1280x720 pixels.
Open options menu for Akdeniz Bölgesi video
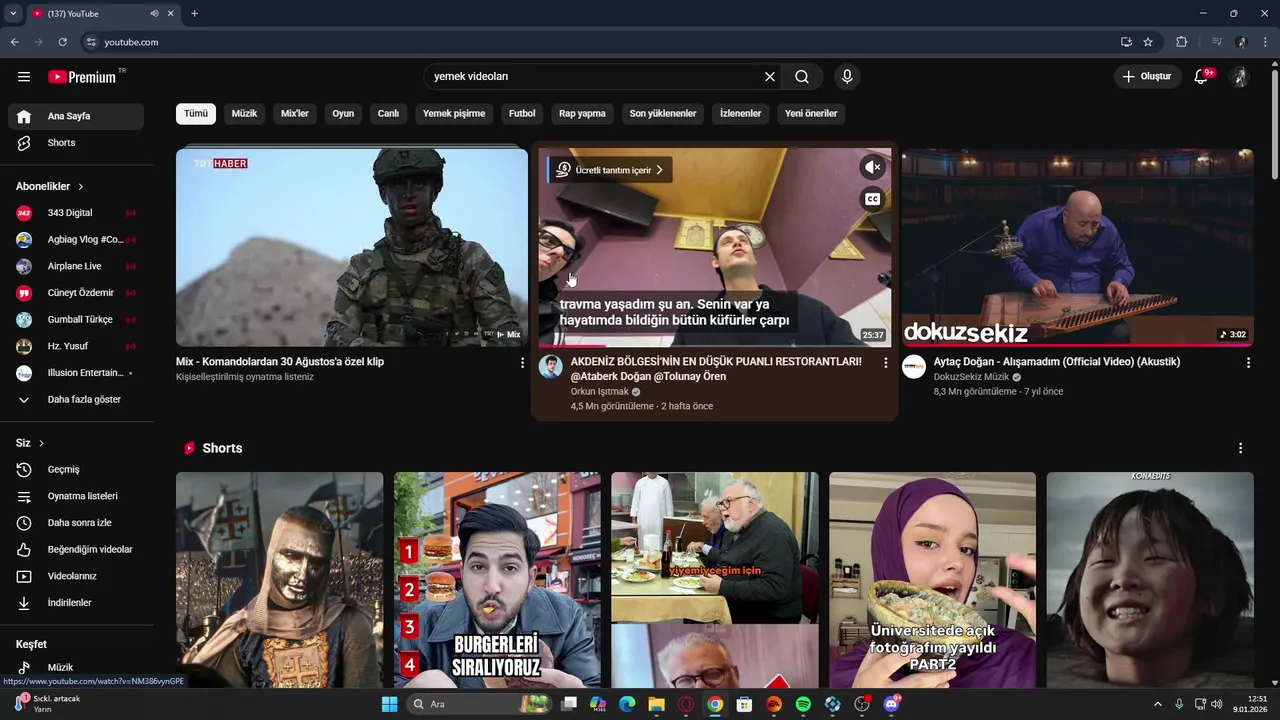point(885,363)
